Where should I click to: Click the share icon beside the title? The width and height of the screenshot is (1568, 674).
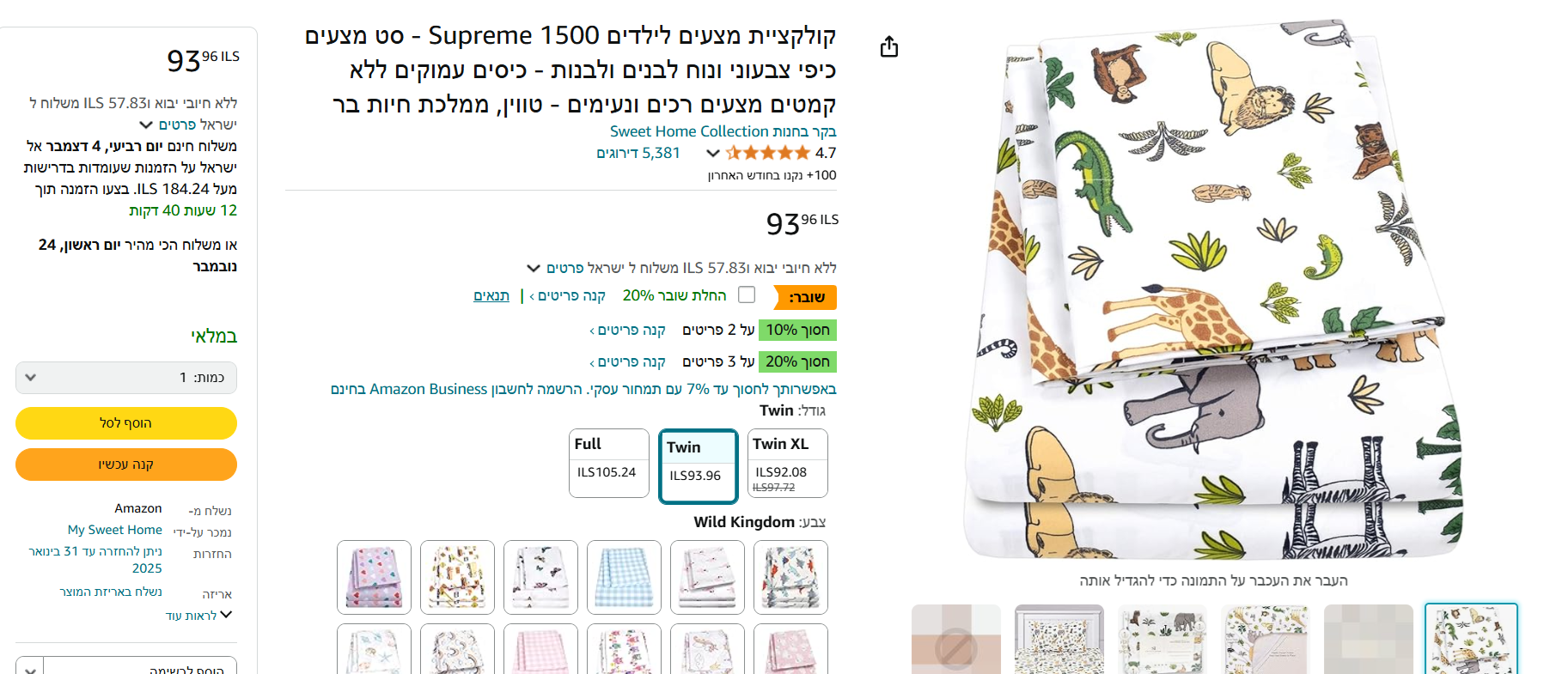coord(889,46)
